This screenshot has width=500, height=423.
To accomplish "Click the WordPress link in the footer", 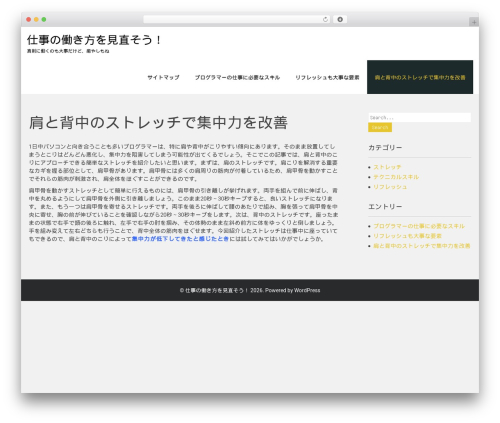I will (307, 290).
